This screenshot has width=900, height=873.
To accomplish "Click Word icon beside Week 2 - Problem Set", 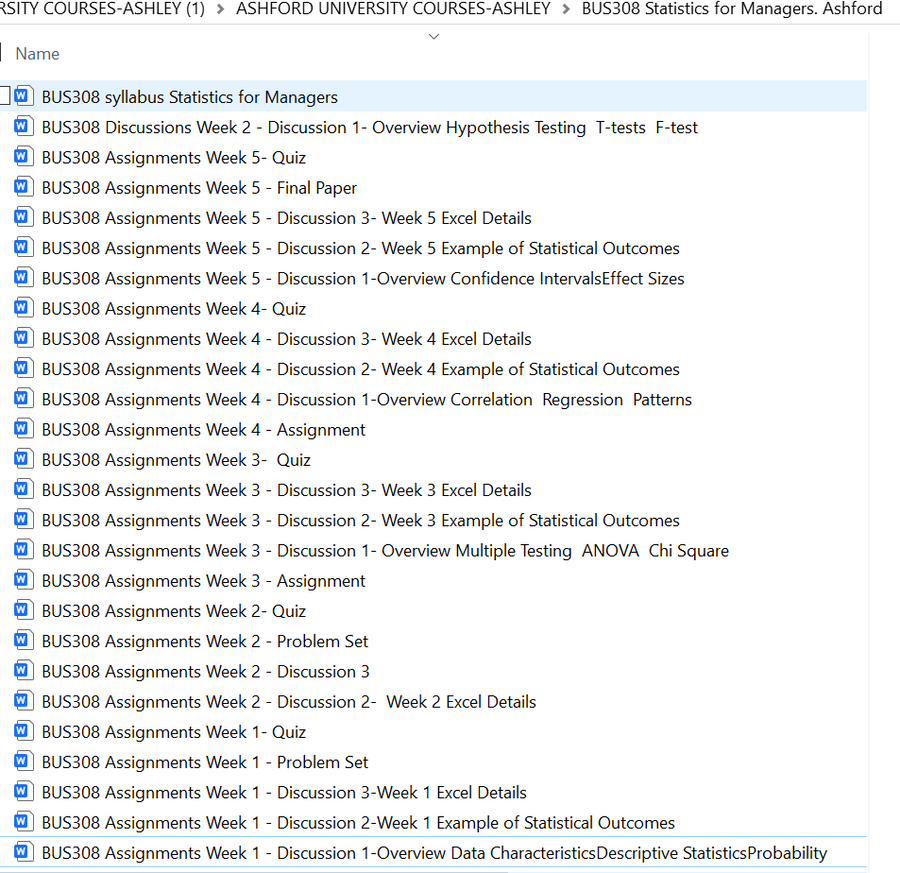I will (23, 641).
